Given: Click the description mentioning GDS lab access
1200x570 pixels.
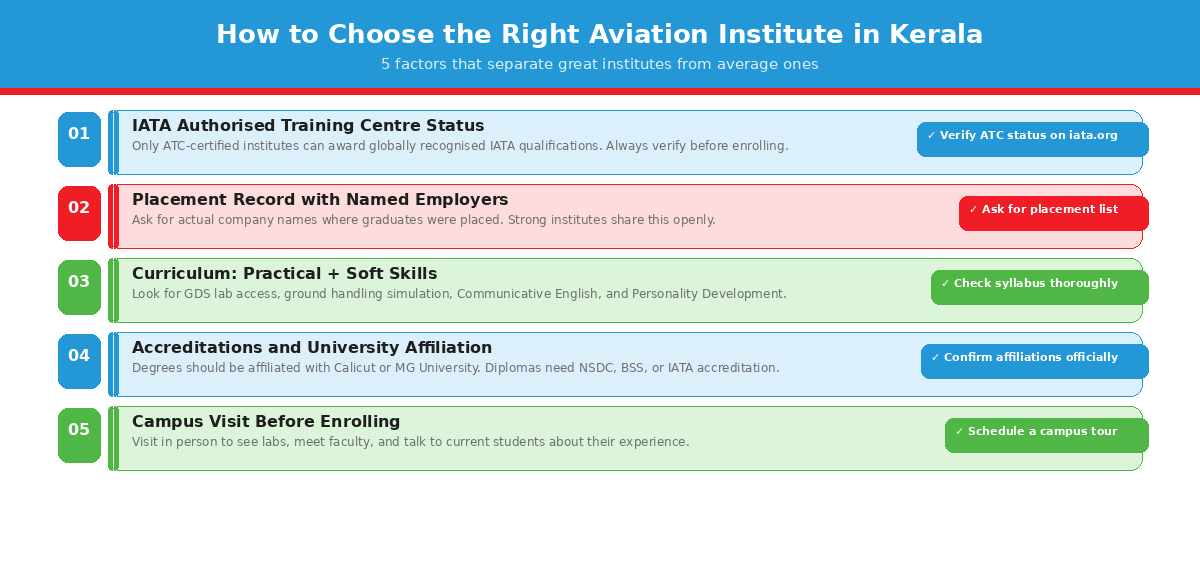Looking at the screenshot, I should [x=459, y=294].
